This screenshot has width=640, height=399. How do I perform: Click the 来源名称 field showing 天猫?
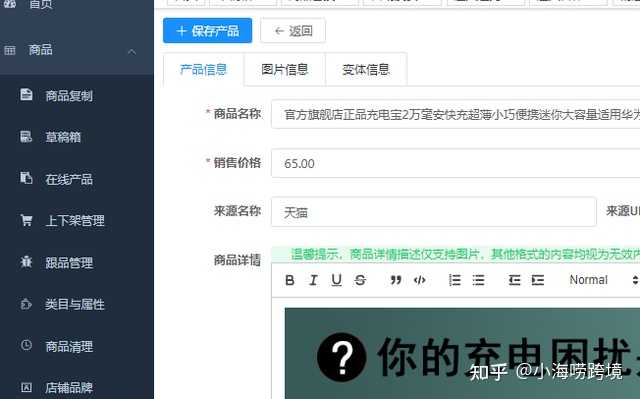coord(433,212)
